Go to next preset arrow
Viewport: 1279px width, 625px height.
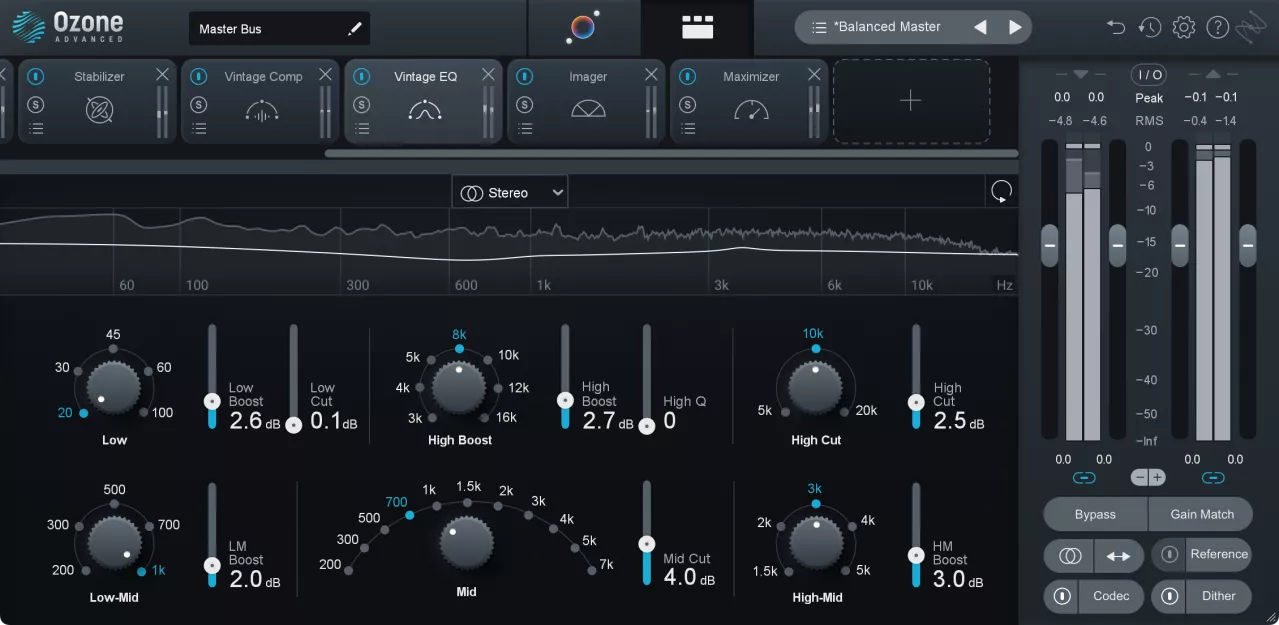coord(1015,27)
